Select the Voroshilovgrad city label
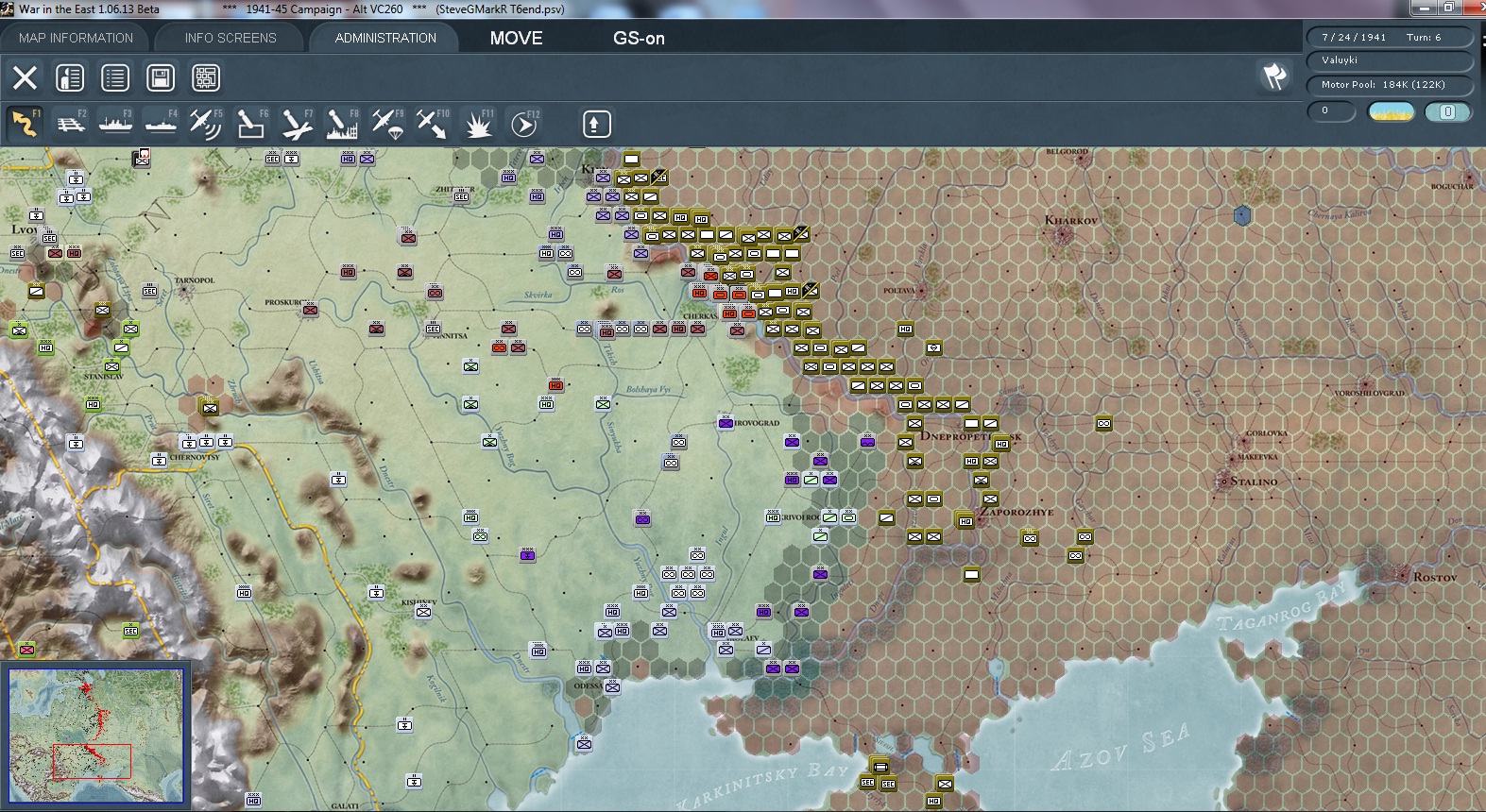This screenshot has height=812, width=1486. click(x=1369, y=393)
